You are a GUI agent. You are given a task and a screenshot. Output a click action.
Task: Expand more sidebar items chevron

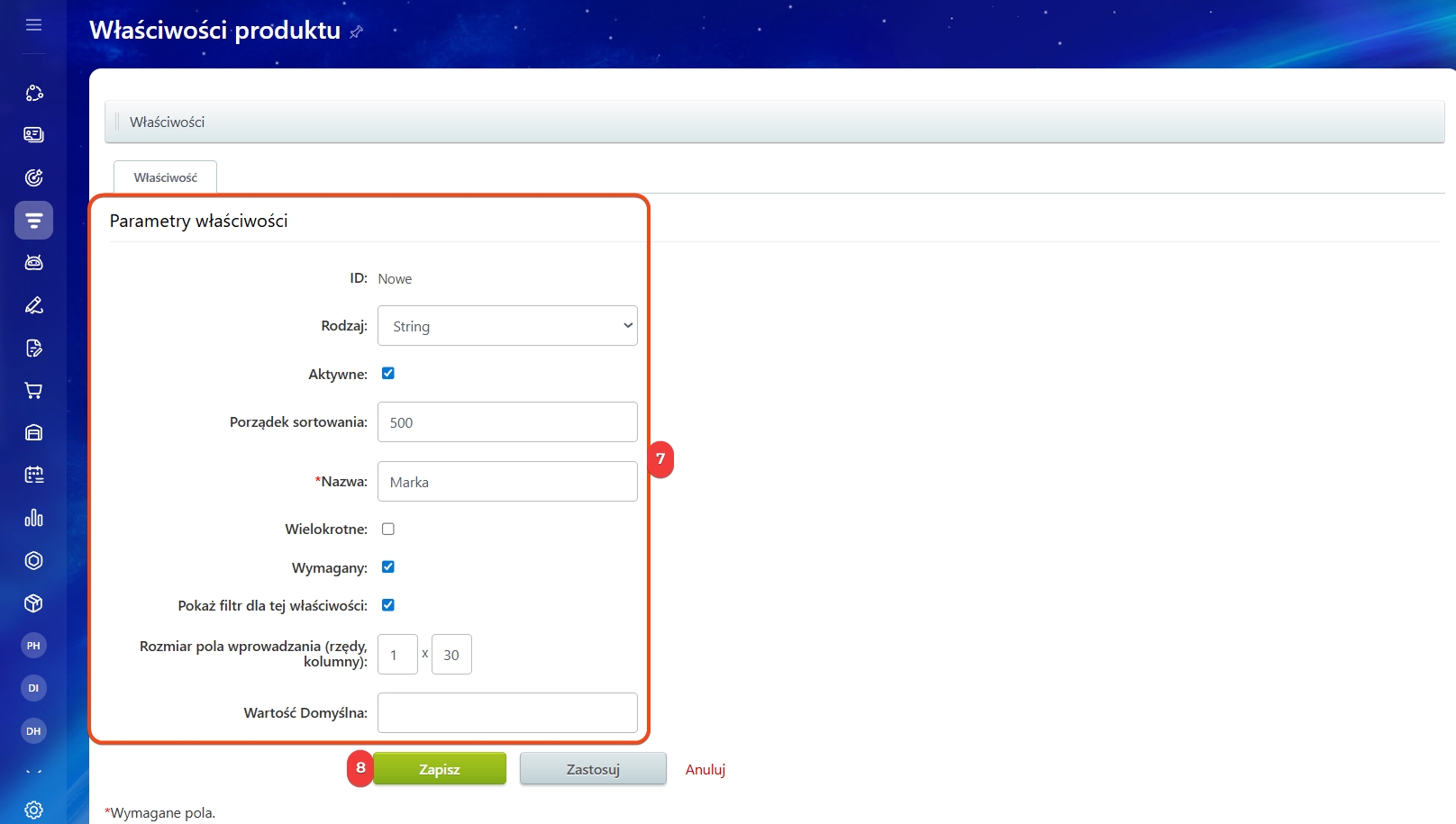tap(33, 772)
